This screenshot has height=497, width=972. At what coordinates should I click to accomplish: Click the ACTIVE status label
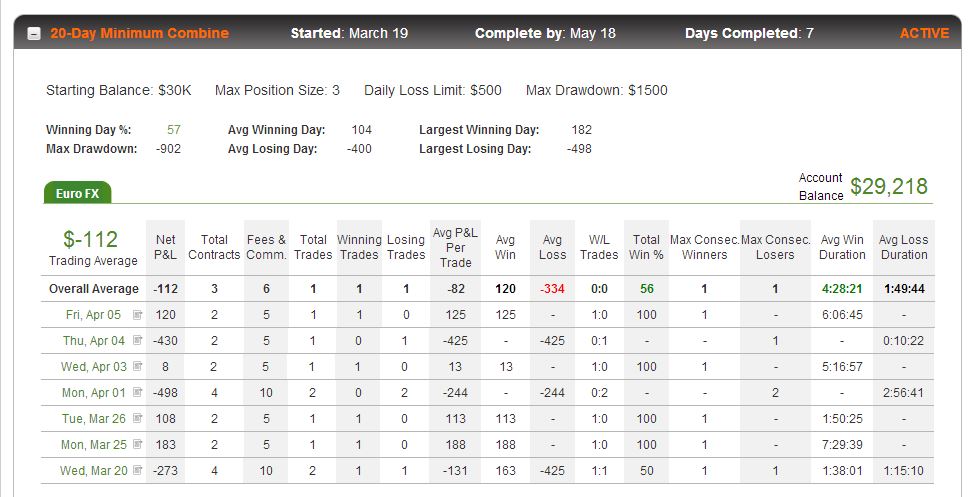(924, 33)
